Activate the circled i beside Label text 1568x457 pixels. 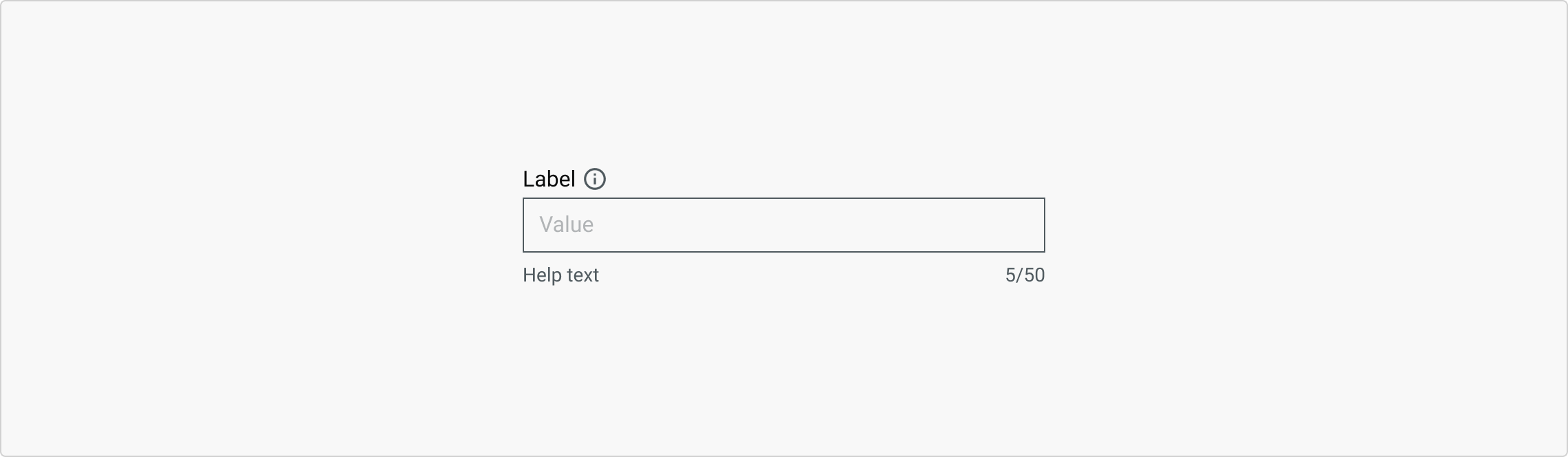click(x=595, y=179)
